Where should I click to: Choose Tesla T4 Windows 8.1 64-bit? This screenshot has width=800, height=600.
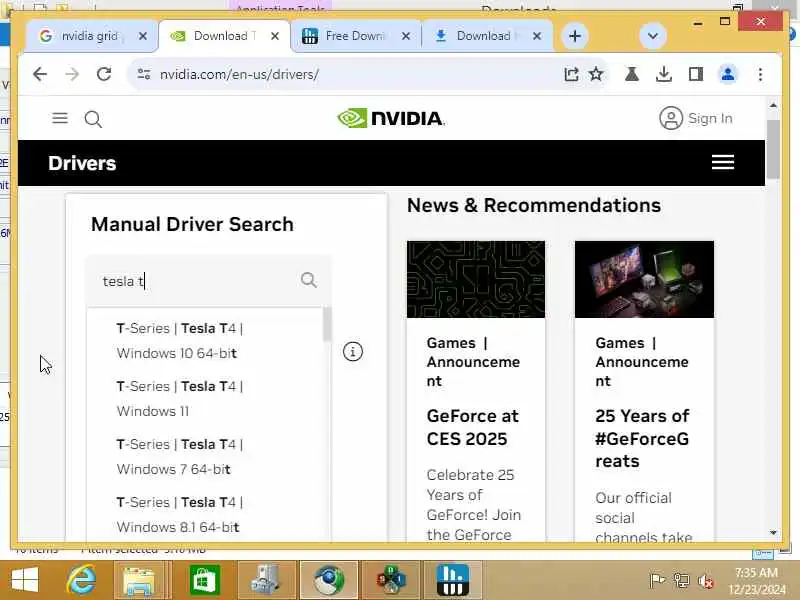point(179,514)
